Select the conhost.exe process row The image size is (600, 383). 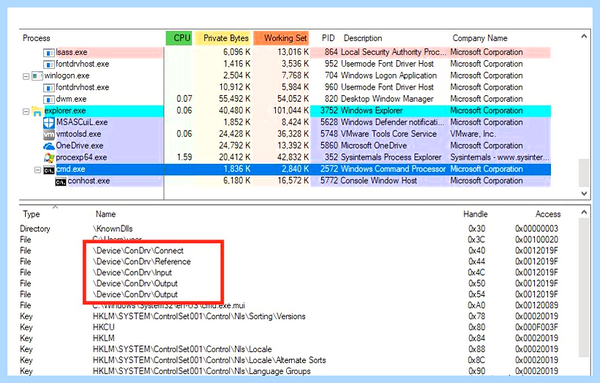pyautogui.click(x=285, y=181)
